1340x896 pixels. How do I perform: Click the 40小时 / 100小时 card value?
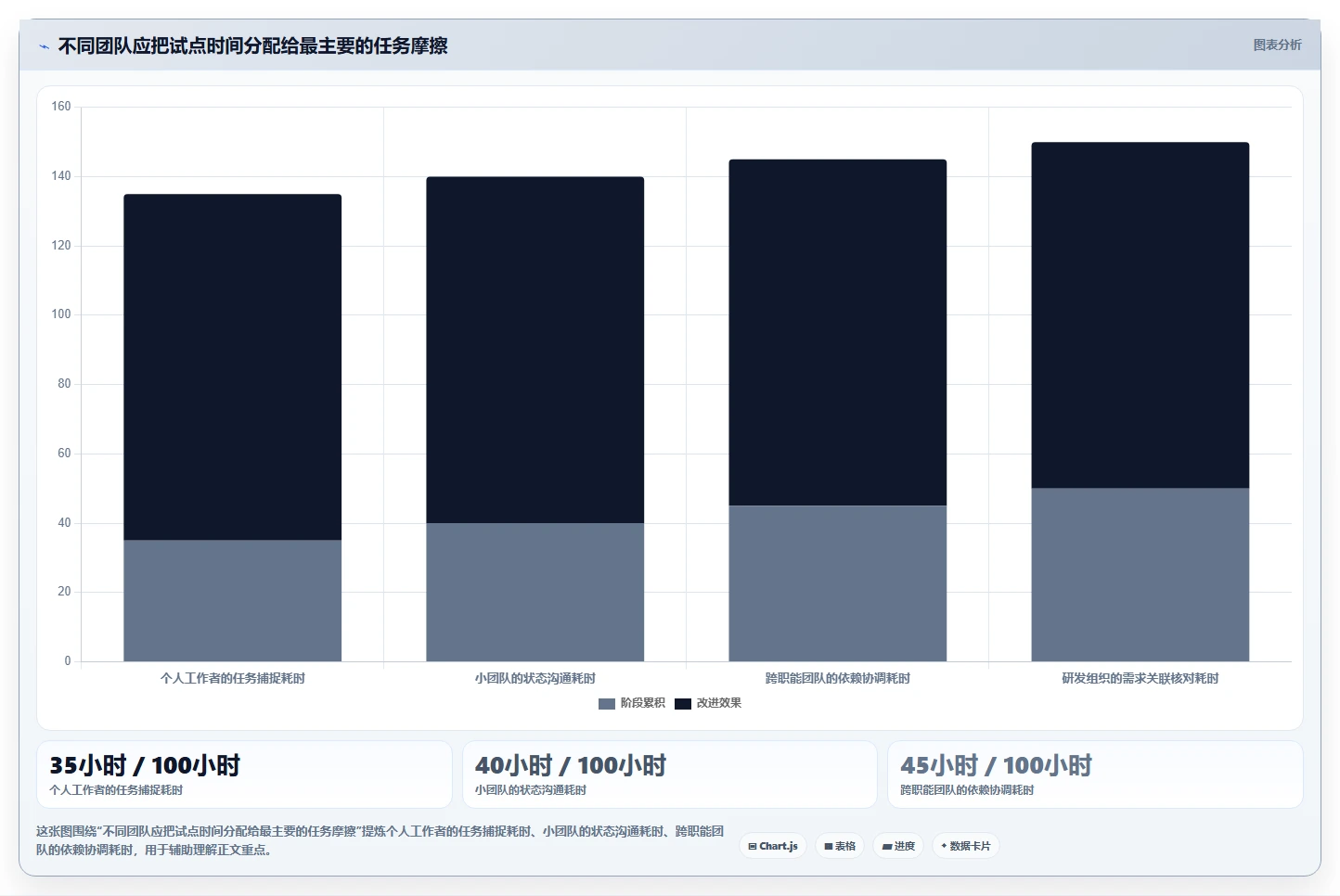click(x=571, y=765)
